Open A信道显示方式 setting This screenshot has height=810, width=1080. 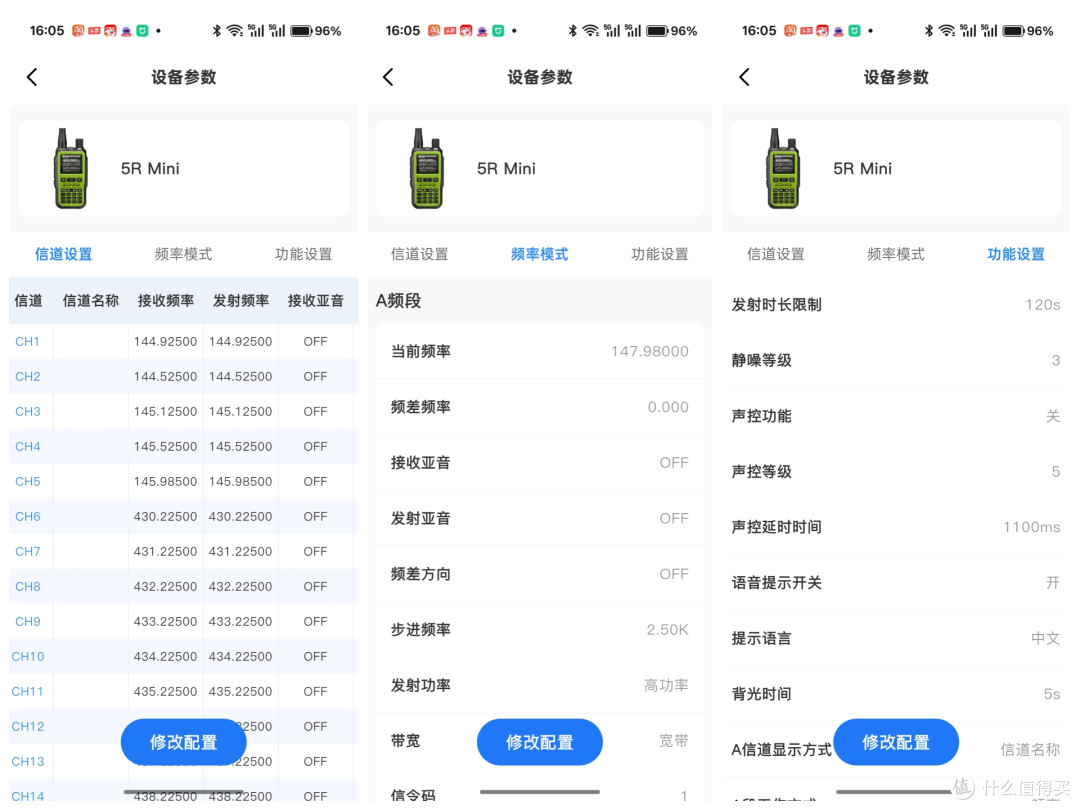coord(895,749)
